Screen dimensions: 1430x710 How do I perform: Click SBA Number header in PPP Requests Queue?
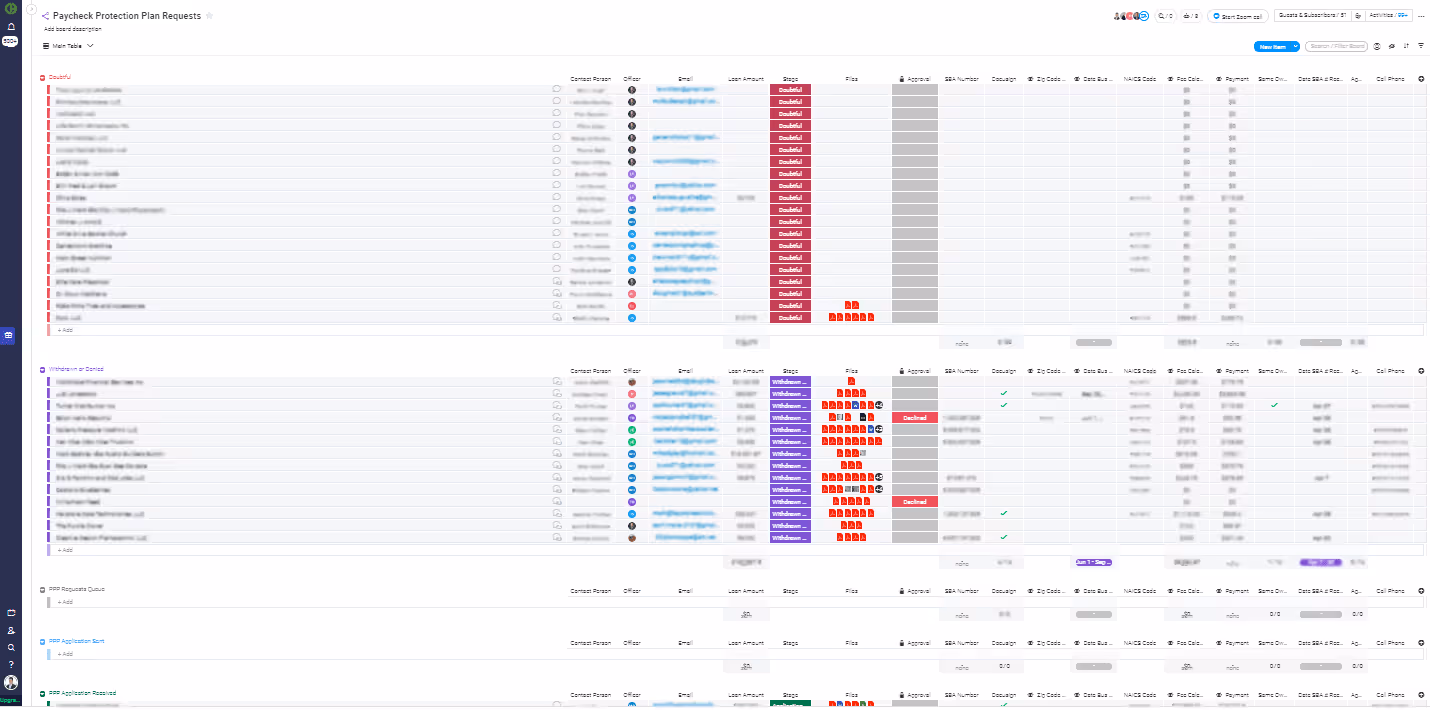961,591
